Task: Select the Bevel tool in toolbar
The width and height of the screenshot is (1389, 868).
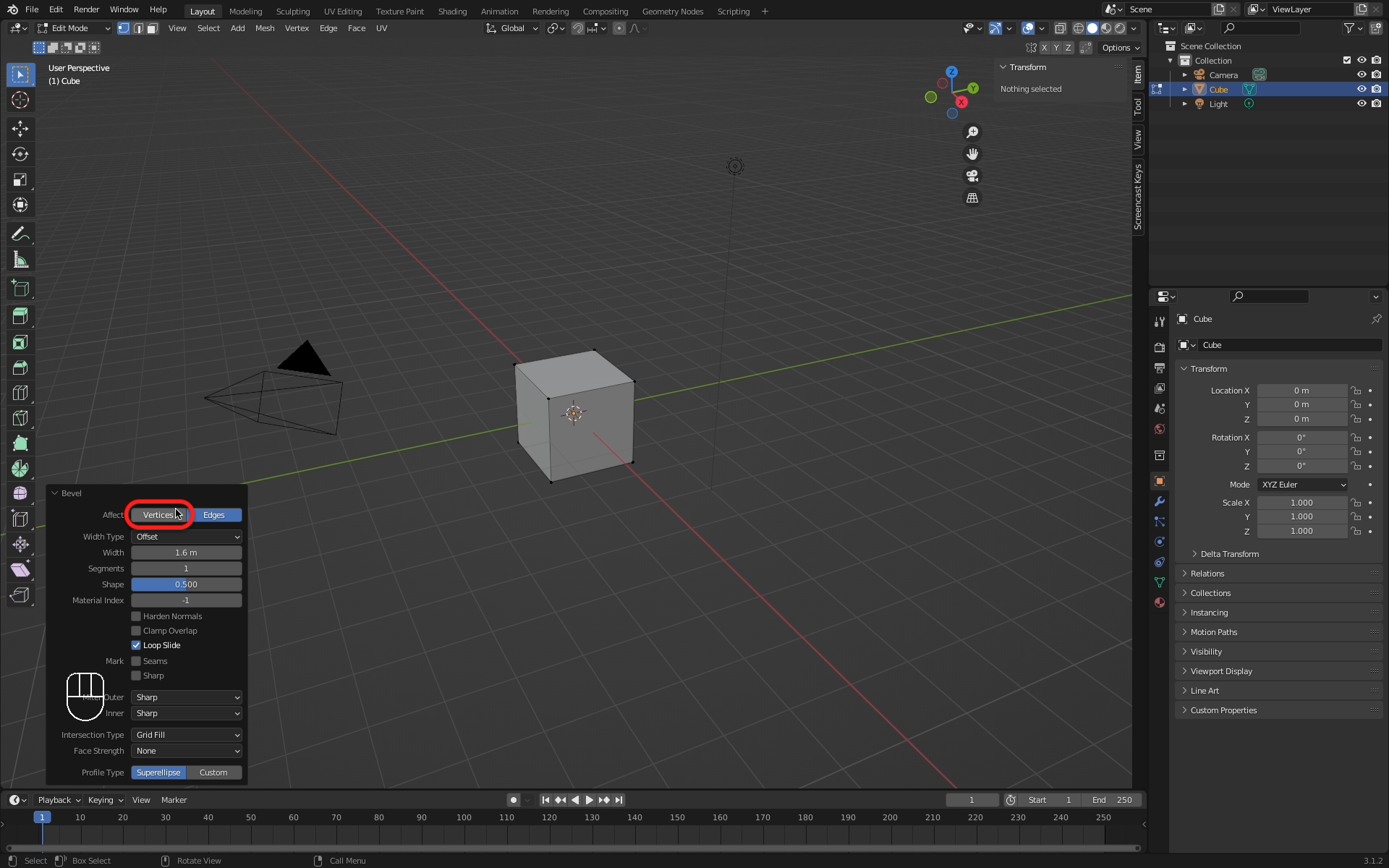Action: 20,367
